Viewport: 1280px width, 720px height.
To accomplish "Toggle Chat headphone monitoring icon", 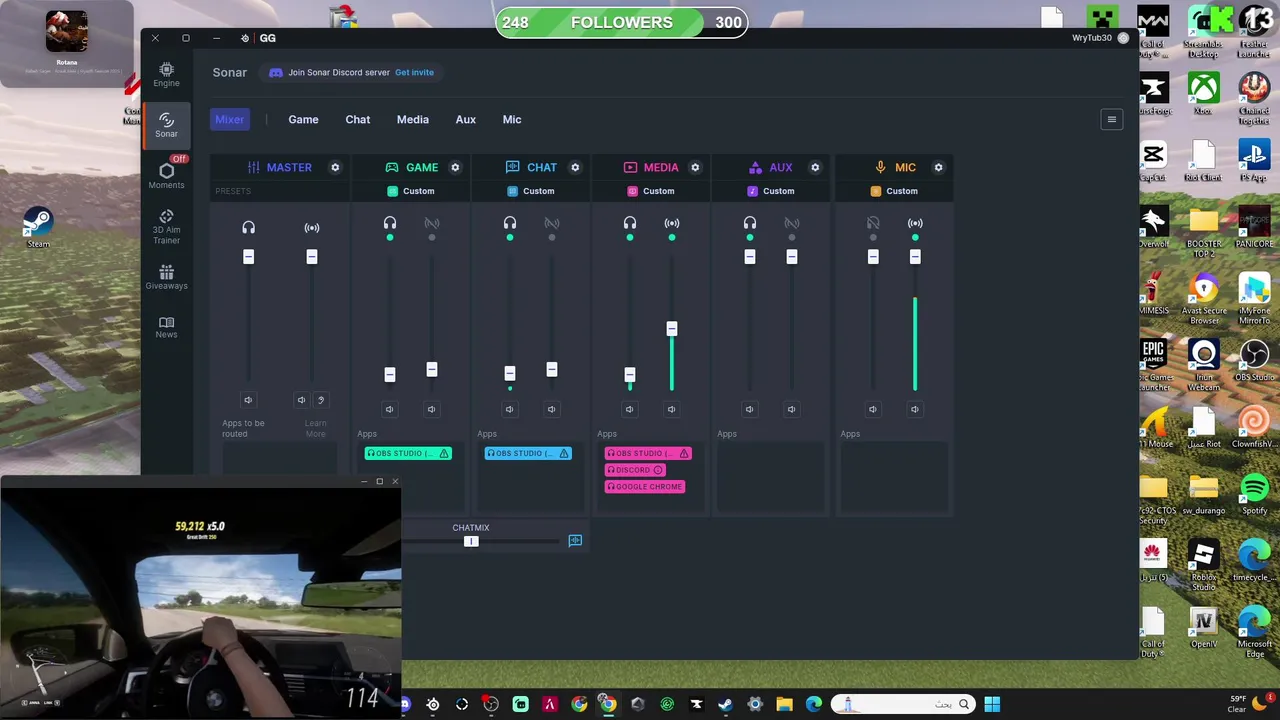I will (510, 223).
